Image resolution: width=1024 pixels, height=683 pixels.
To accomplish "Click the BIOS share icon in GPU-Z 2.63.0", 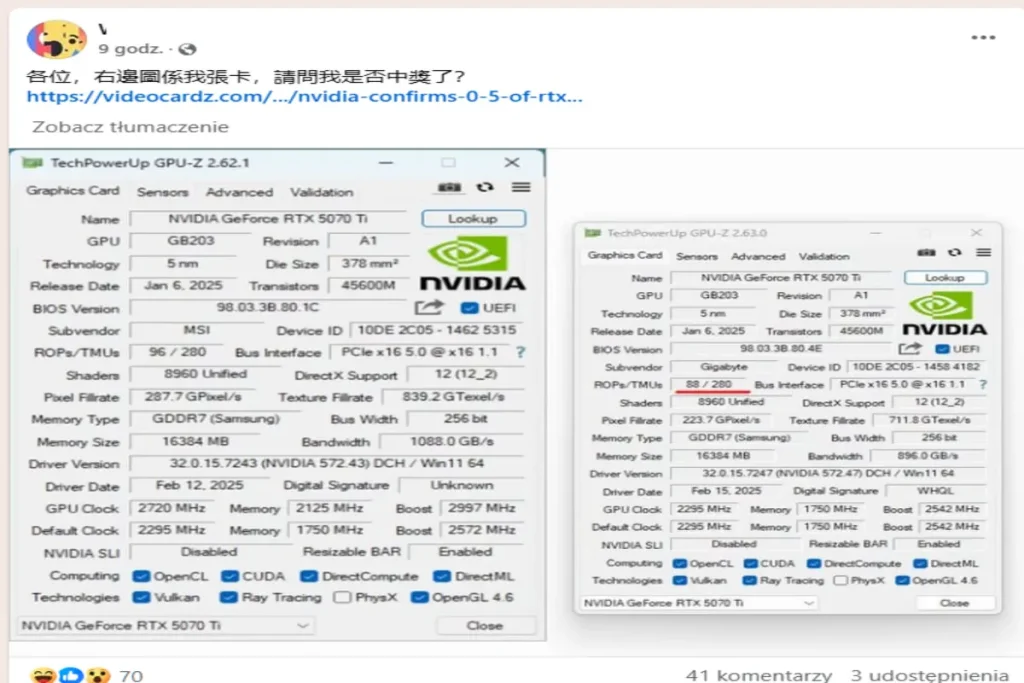I will (910, 349).
